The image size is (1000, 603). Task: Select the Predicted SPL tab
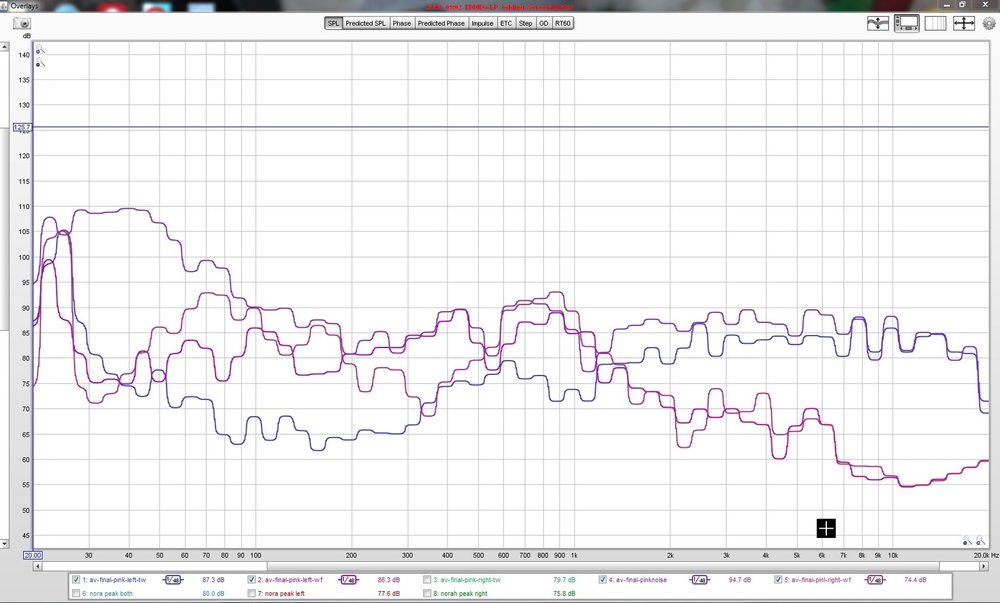click(365, 24)
